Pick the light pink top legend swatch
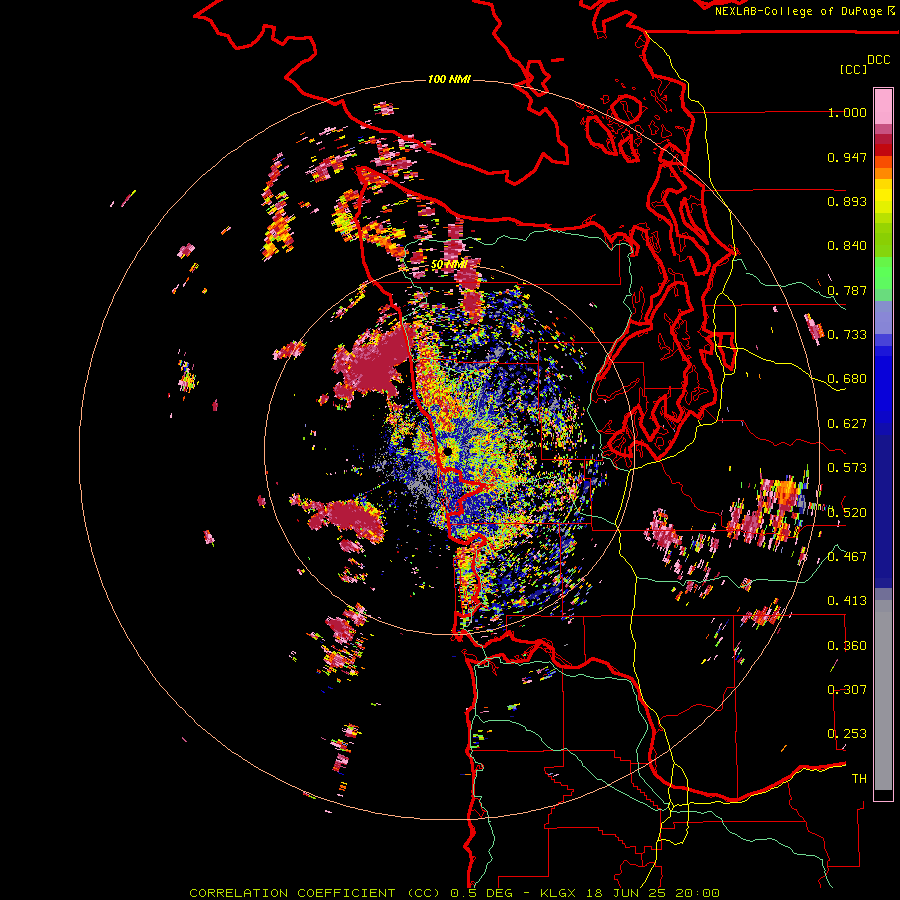Image resolution: width=900 pixels, height=900 pixels. [x=883, y=107]
